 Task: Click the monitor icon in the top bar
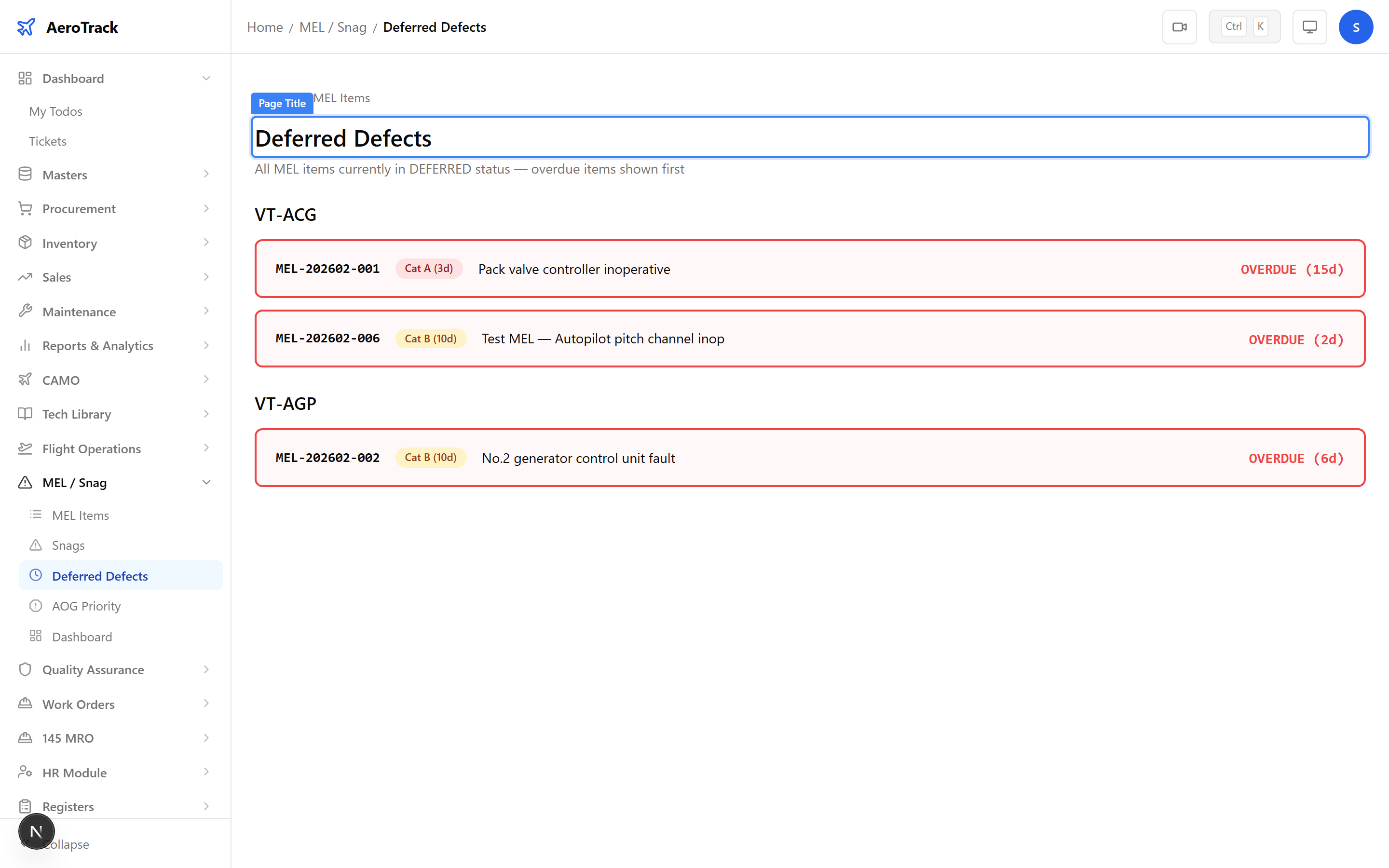click(1309, 27)
